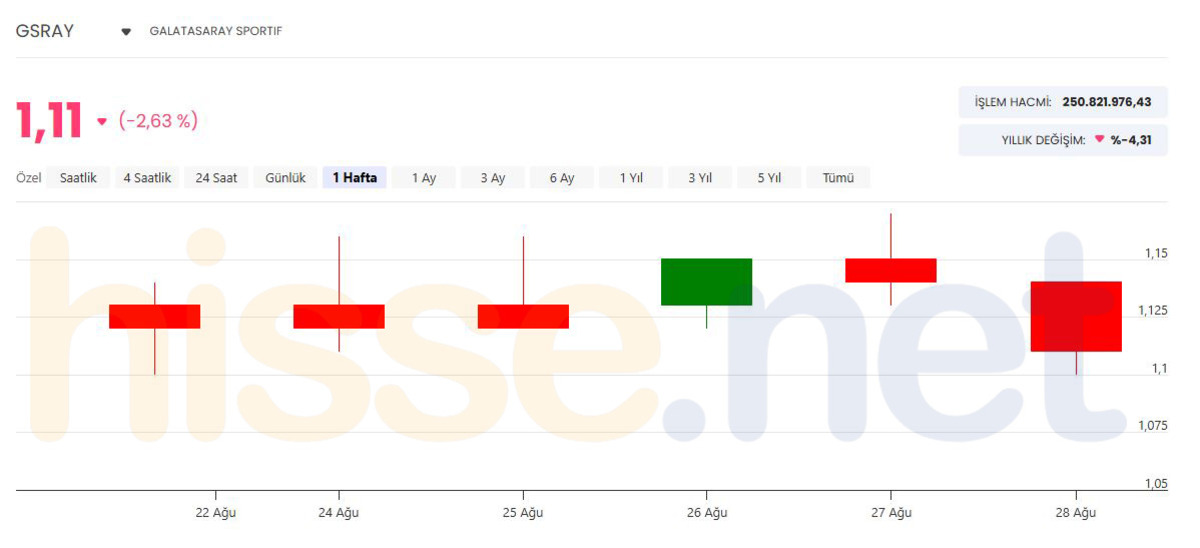Switch chart to 5 Yıl
This screenshot has width=1200, height=548.
[x=769, y=178]
